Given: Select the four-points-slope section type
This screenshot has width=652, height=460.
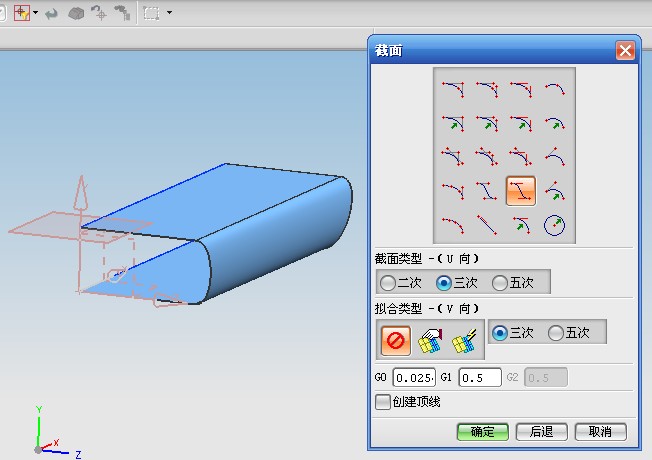Looking at the screenshot, I should tap(453, 191).
